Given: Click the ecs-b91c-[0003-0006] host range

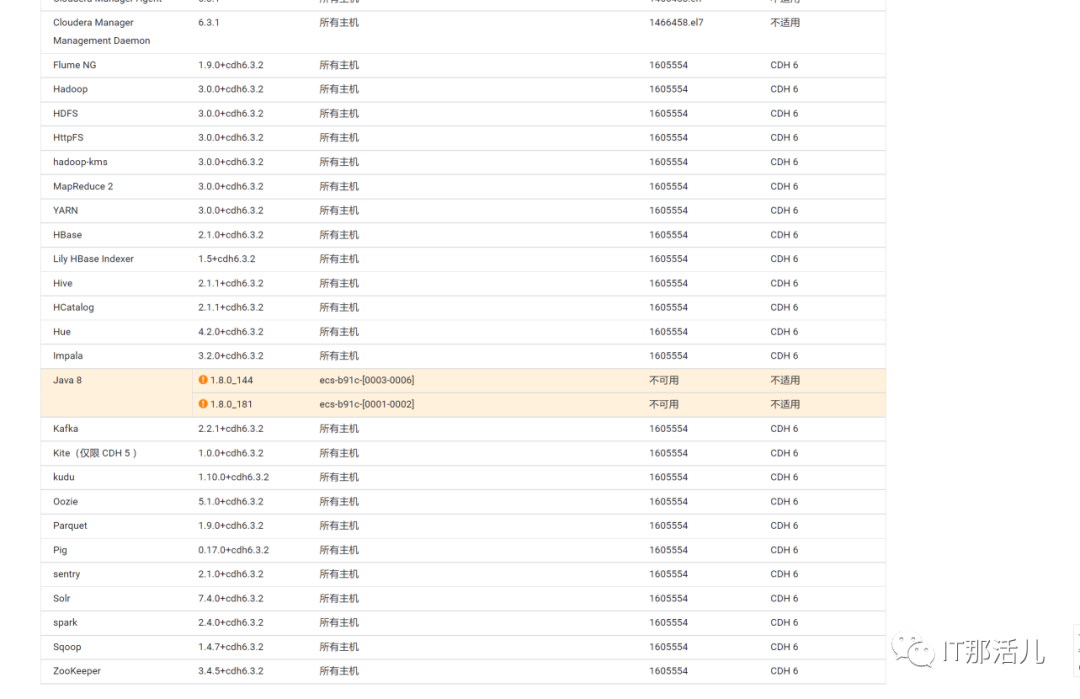Looking at the screenshot, I should [x=368, y=380].
